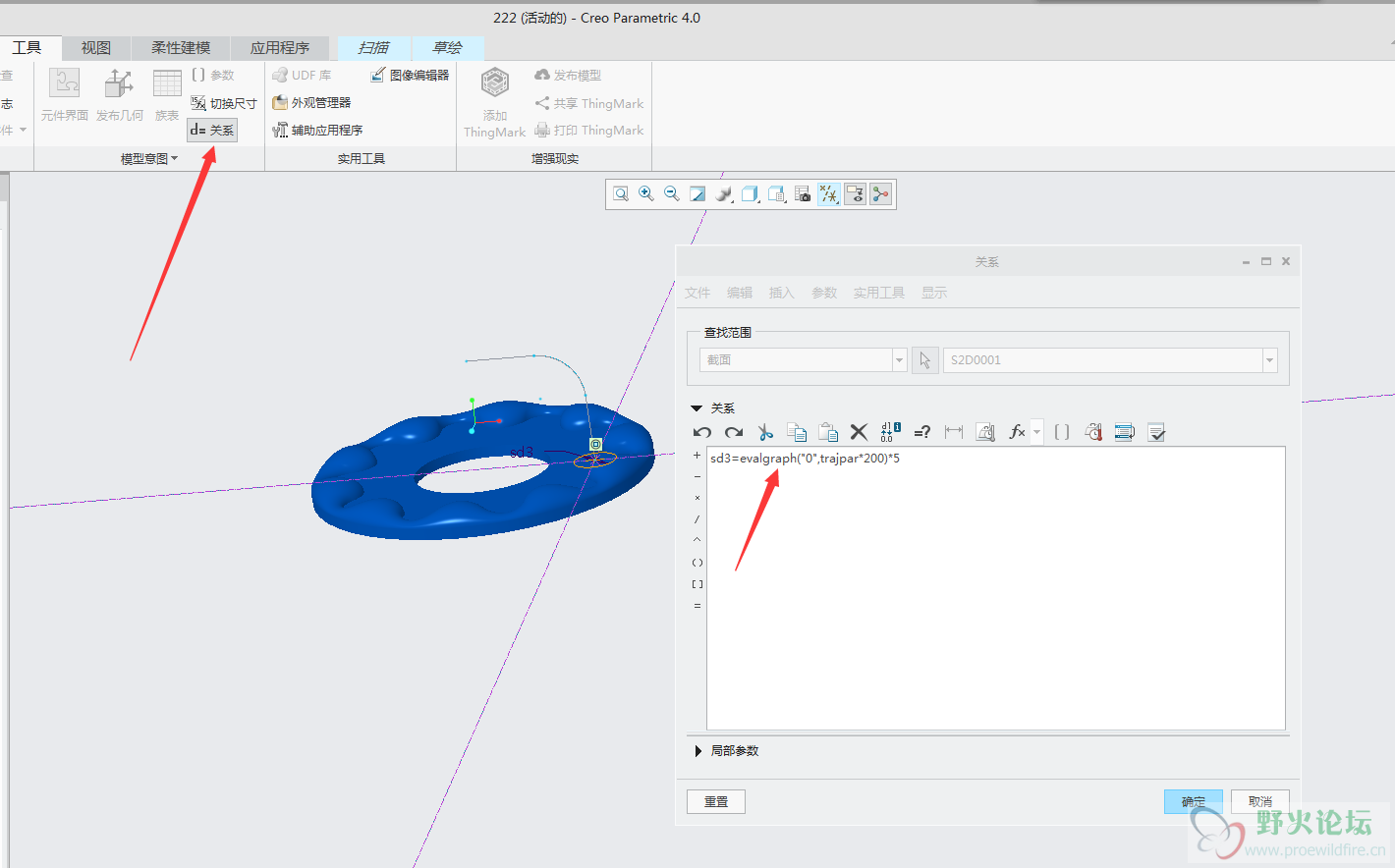
Task: Open 图像编辑器 image editor
Action: tap(410, 75)
